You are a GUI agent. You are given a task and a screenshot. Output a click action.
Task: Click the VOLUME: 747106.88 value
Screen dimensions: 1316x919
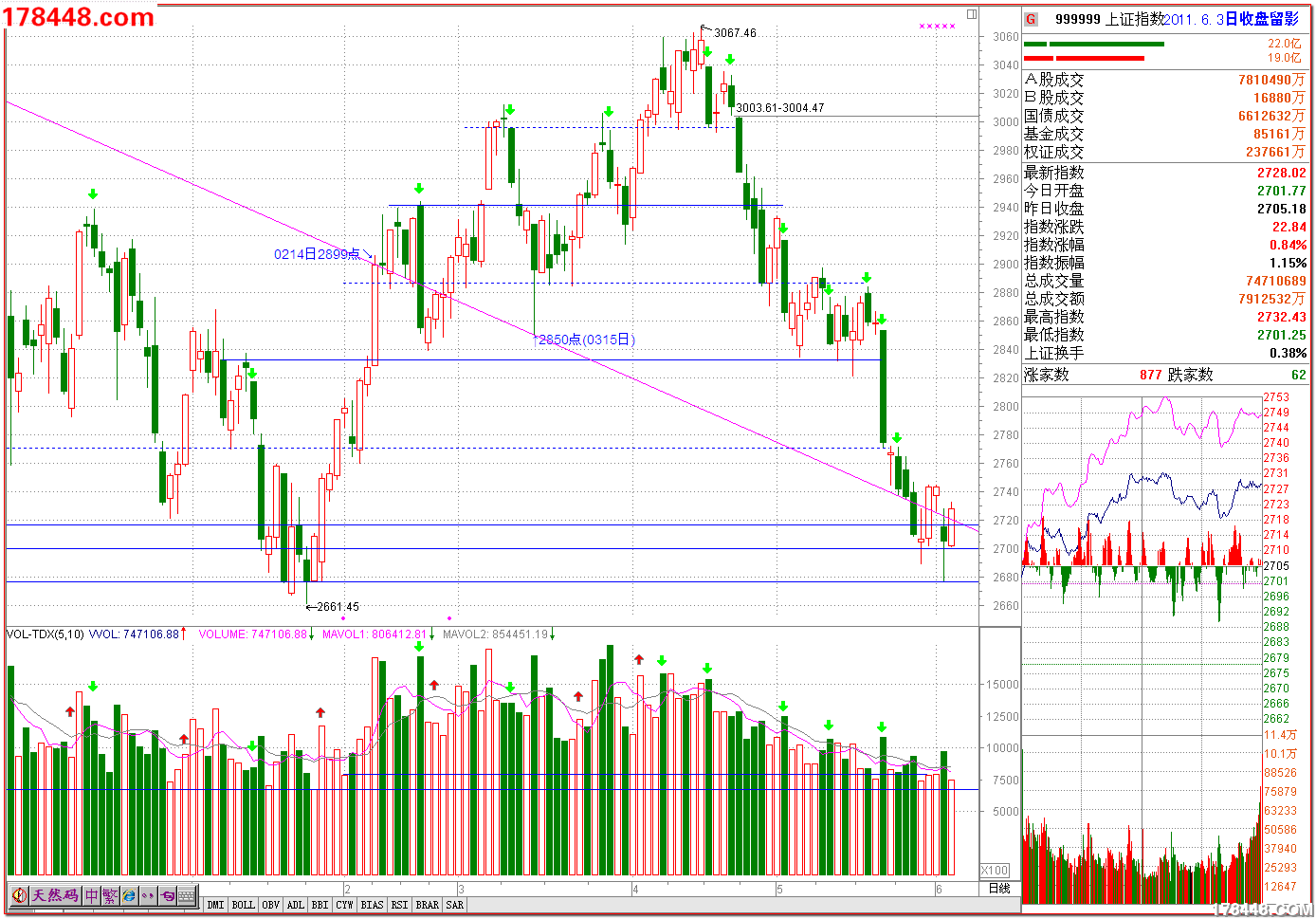pyautogui.click(x=253, y=634)
